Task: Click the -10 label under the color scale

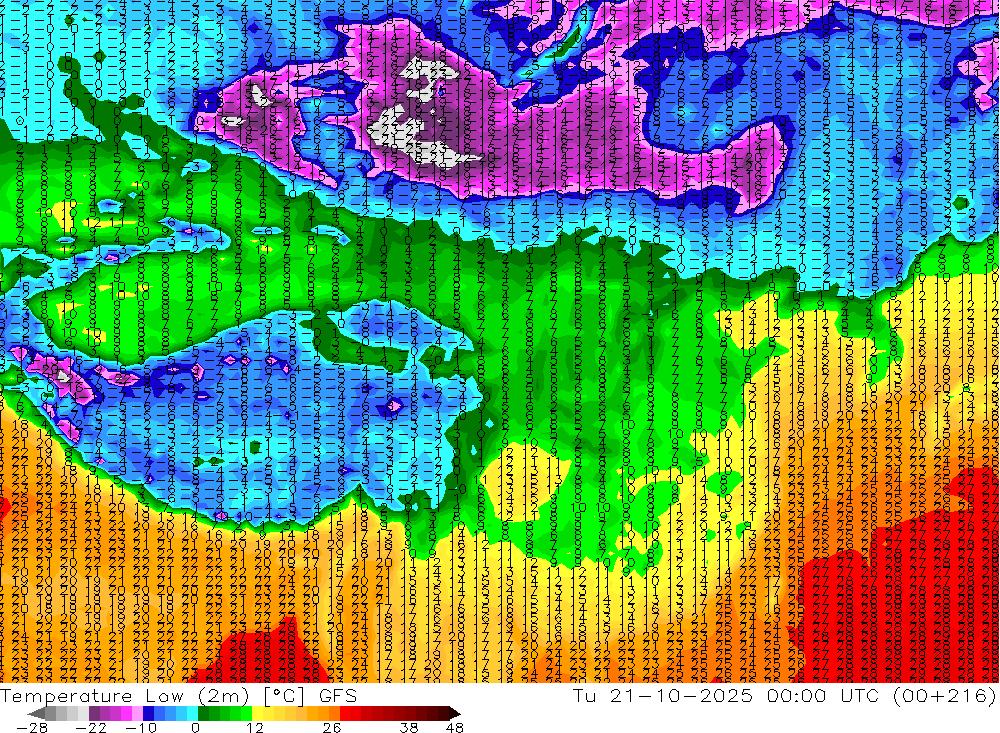Action: (141, 727)
